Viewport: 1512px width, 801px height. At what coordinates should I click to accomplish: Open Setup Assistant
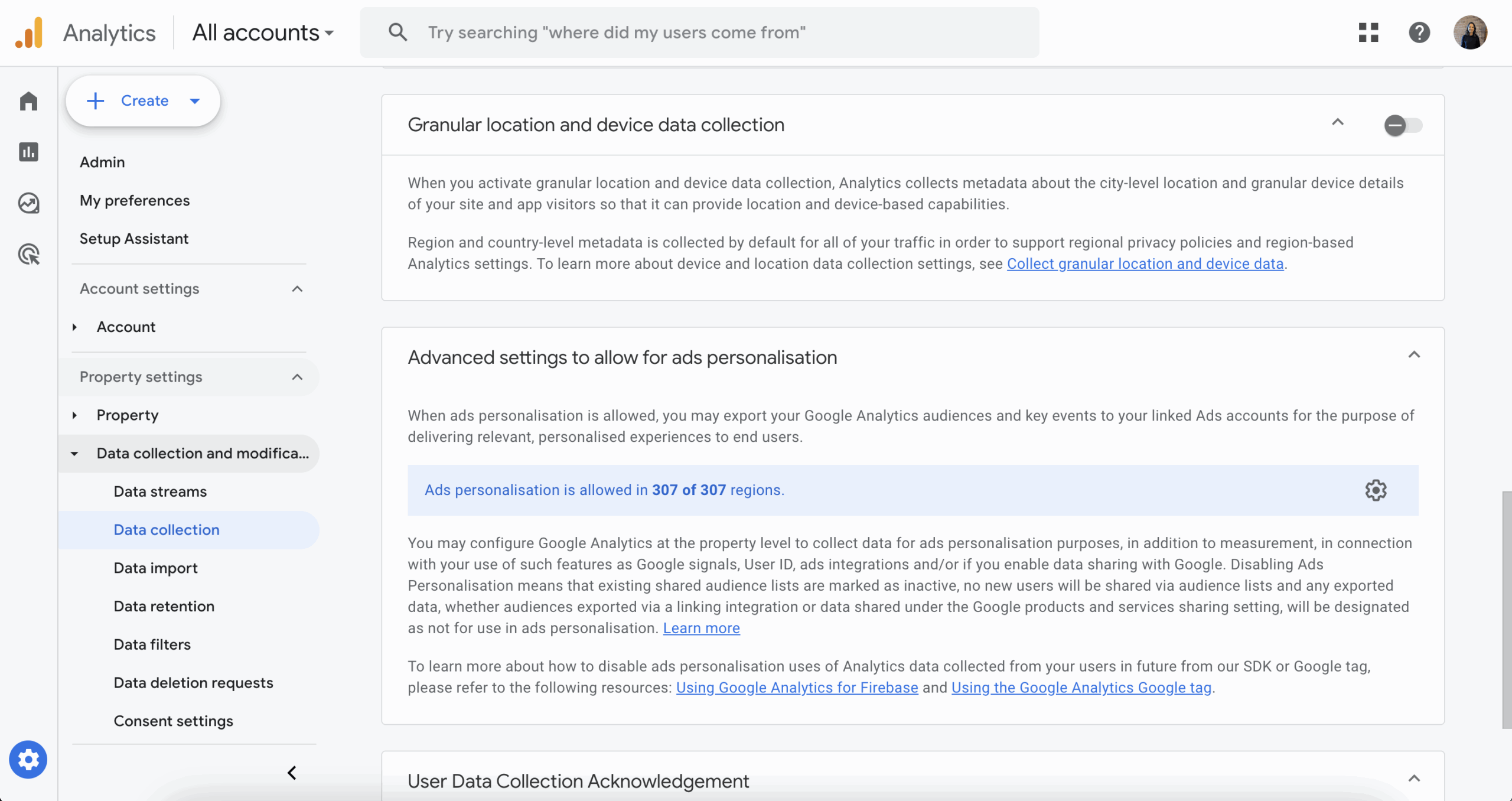click(x=134, y=239)
